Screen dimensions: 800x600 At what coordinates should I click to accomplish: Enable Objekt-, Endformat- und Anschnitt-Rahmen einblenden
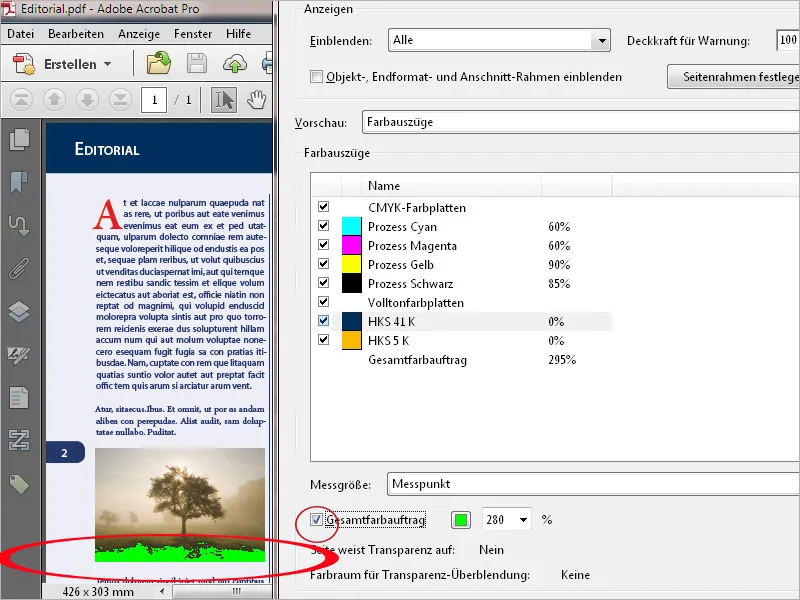(316, 76)
